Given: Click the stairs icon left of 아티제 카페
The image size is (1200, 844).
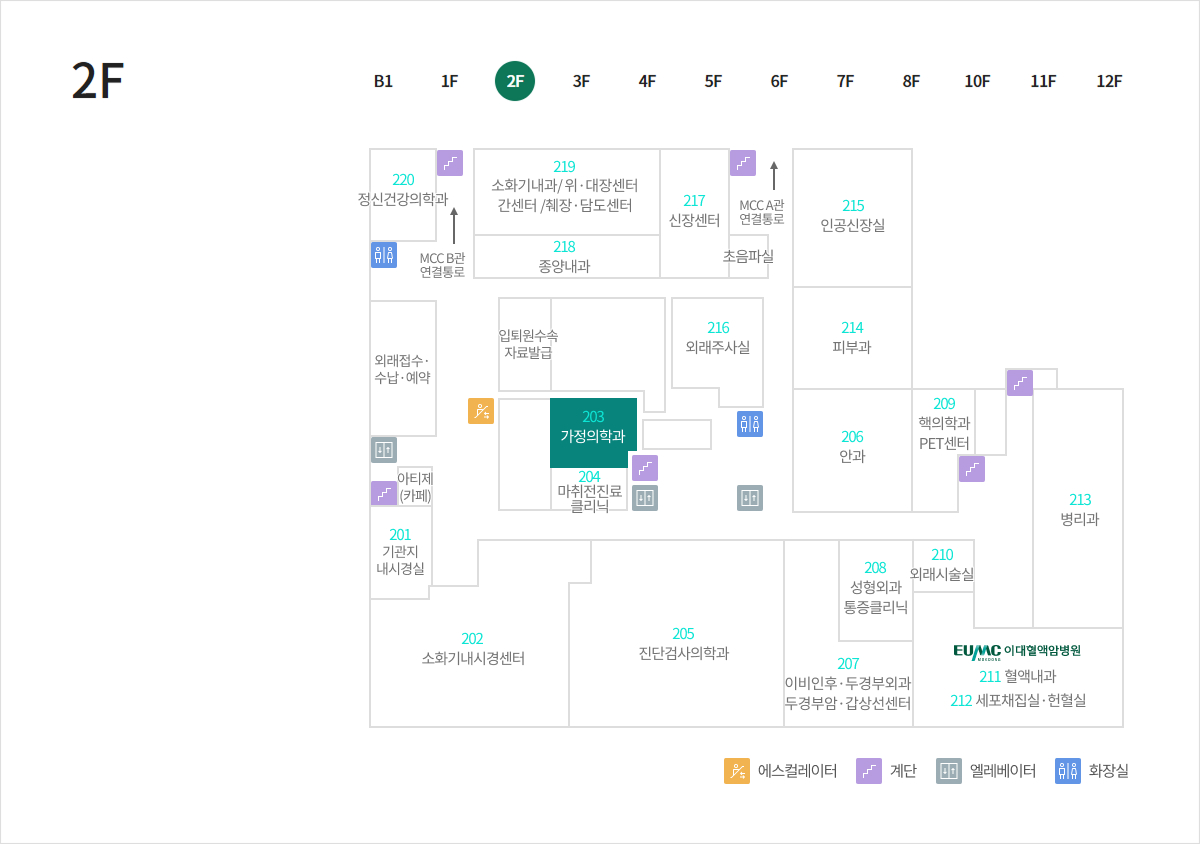Looking at the screenshot, I should pyautogui.click(x=384, y=493).
